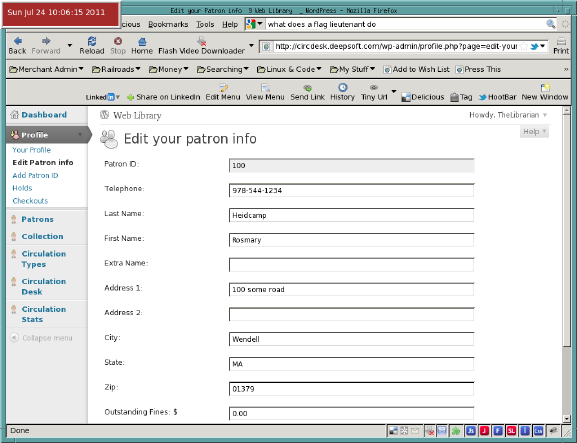This screenshot has width=577, height=443.
Task: Open the Railroads bookmark folder dropdown
Action: coord(116,69)
